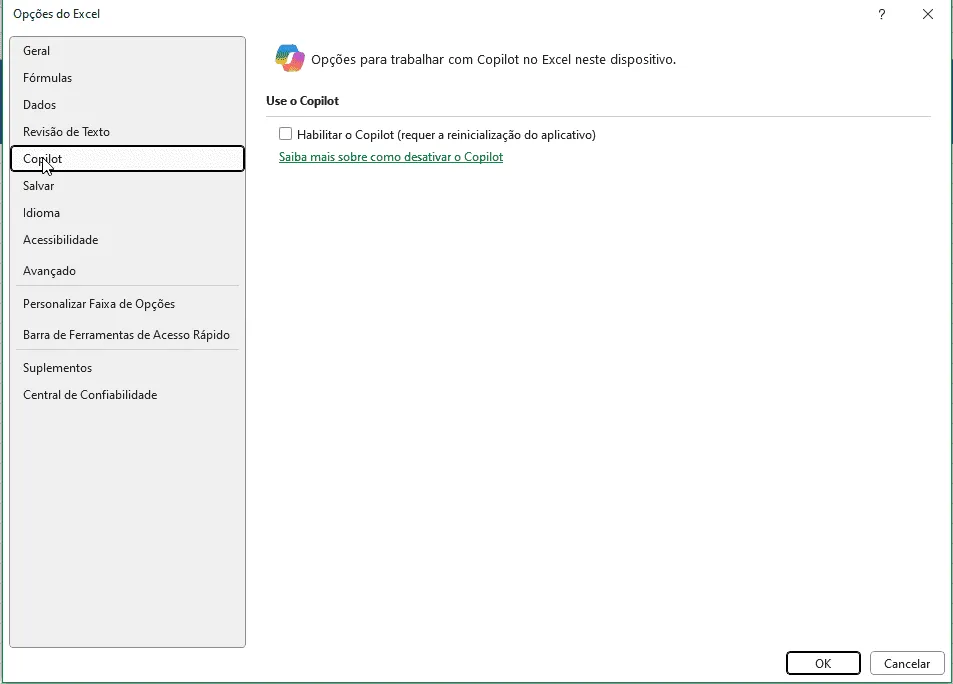This screenshot has height=684, width=953.
Task: Dismiss the dialog with Cancelar
Action: point(907,663)
